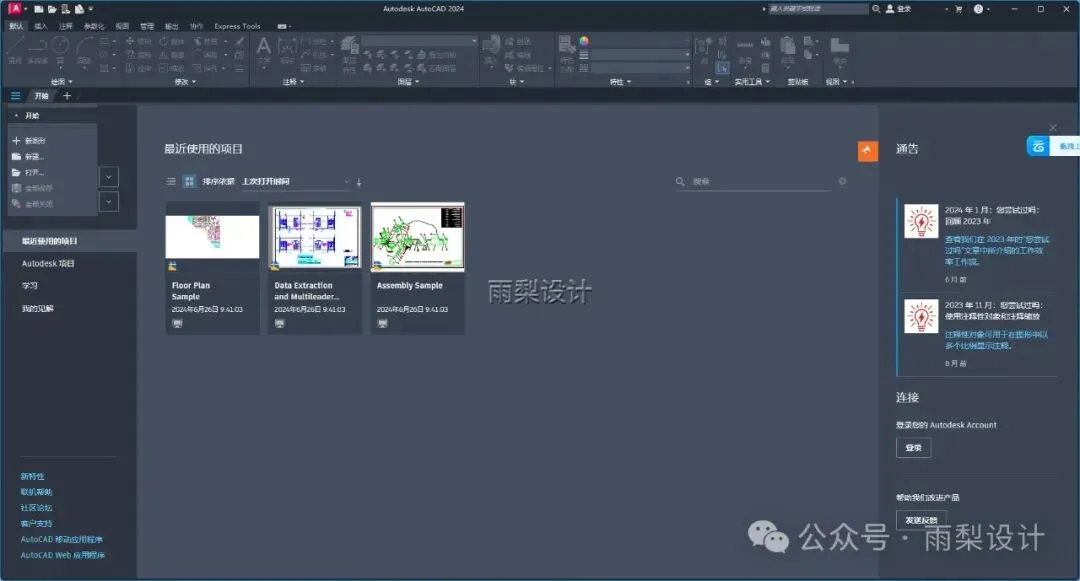
Task: Click monitor icon under Data Extraction card
Action: 280,324
